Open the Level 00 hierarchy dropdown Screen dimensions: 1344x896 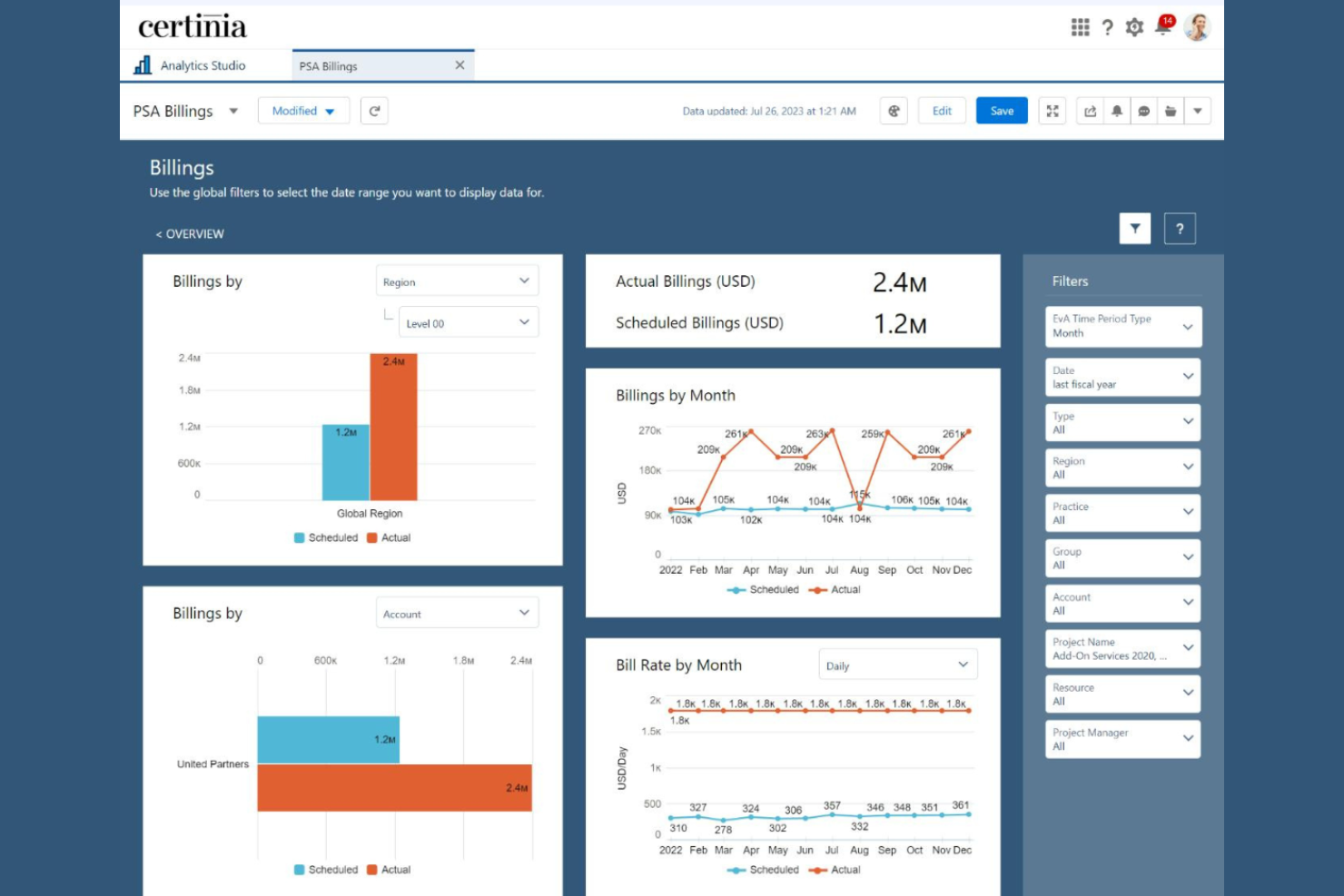[469, 322]
